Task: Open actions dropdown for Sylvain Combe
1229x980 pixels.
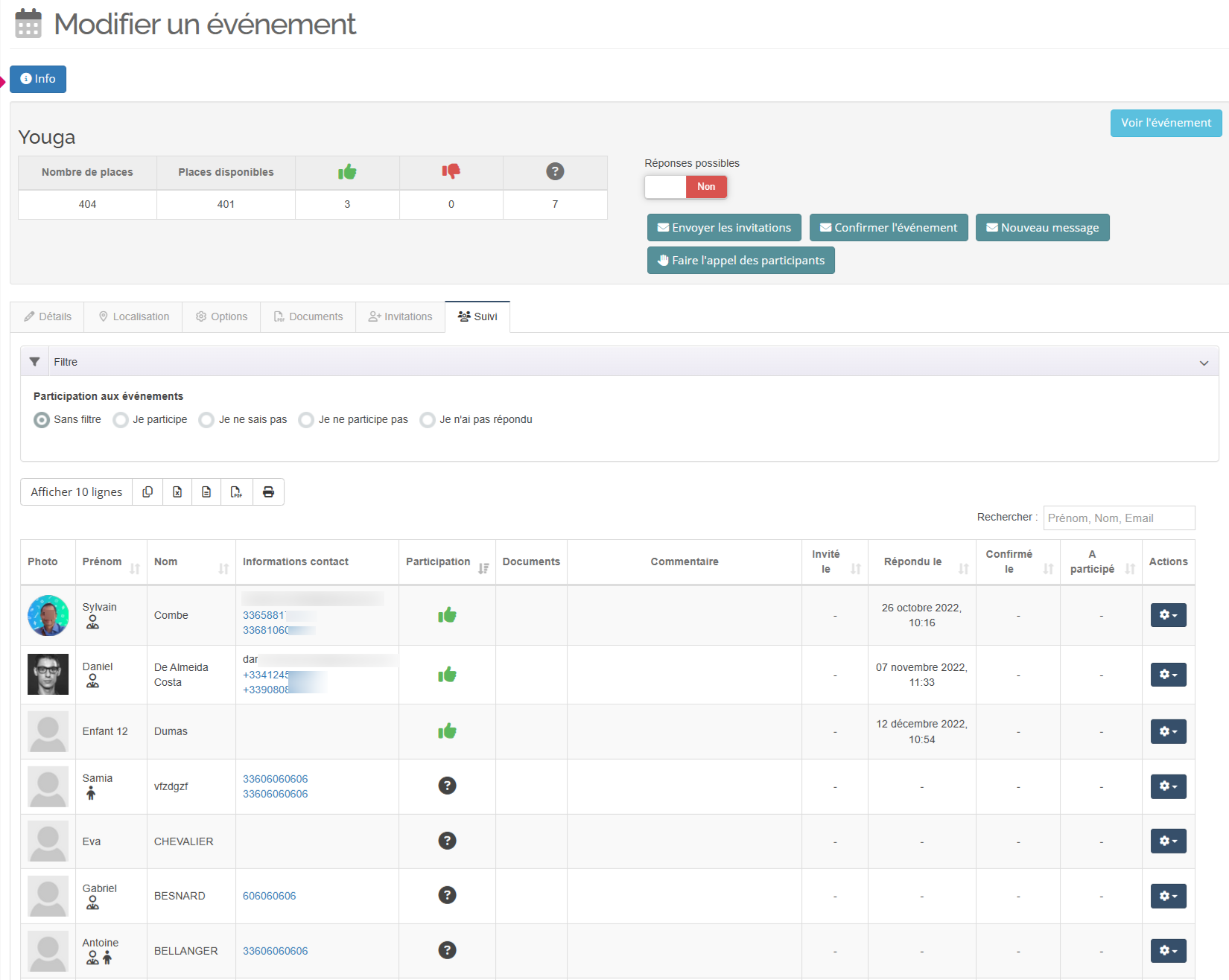Action: tap(1168, 615)
